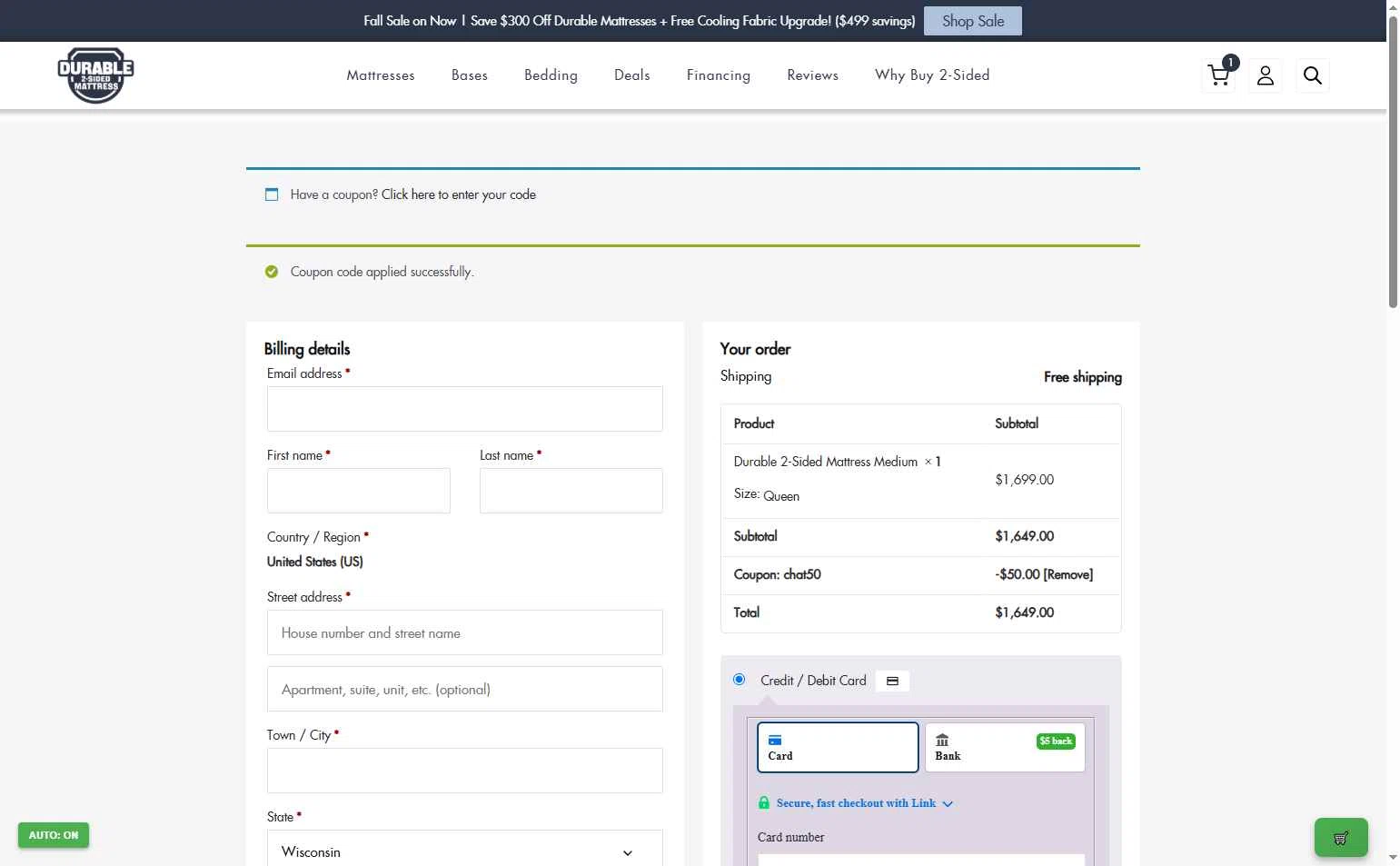Click into the Last name field
The height and width of the screenshot is (866, 1400).
(571, 491)
